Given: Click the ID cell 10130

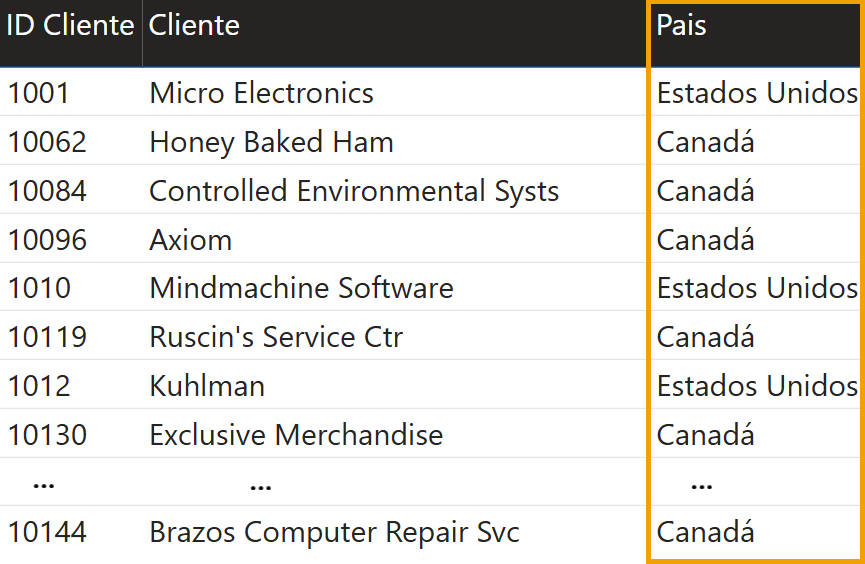Looking at the screenshot, I should (47, 435).
